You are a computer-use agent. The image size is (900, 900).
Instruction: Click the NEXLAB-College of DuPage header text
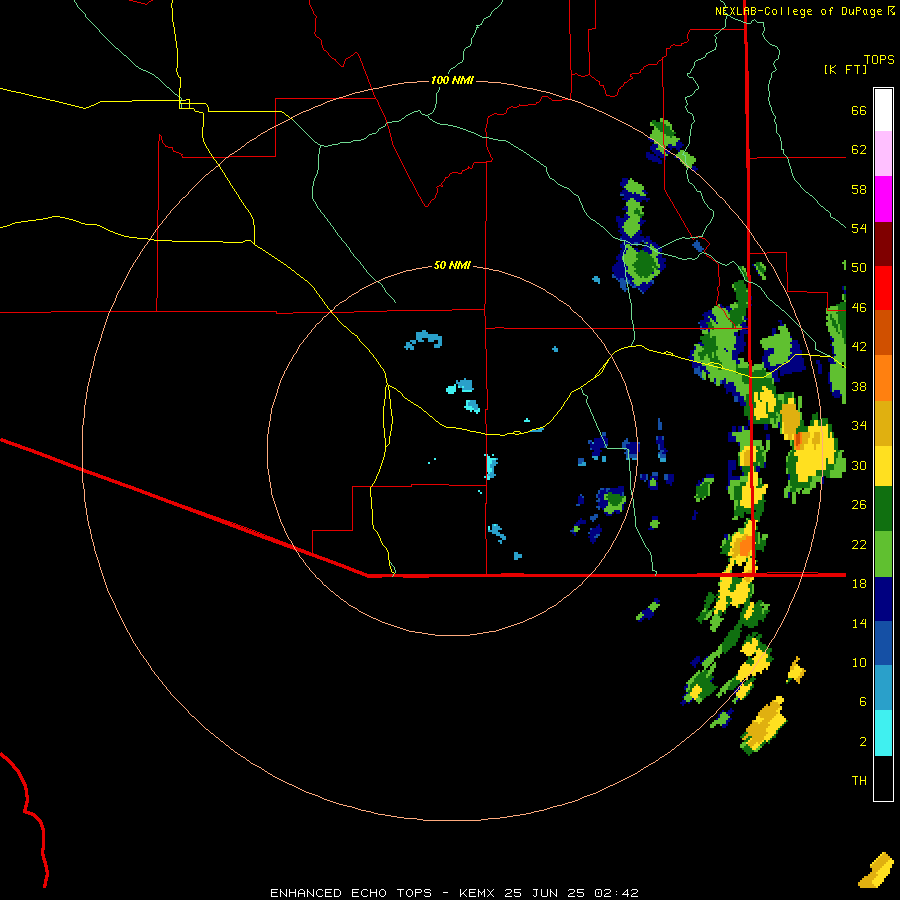coord(800,11)
